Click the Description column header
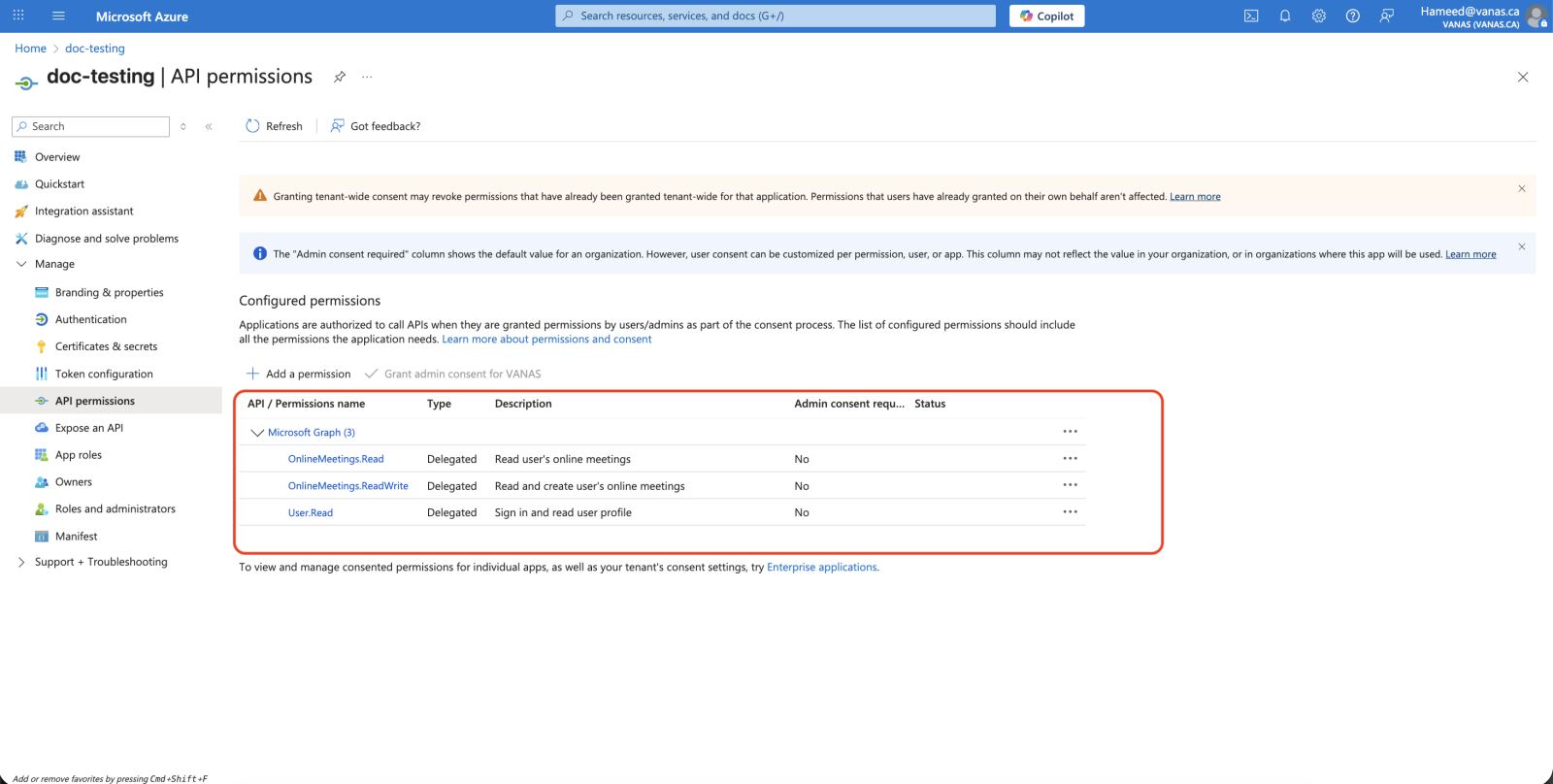This screenshot has width=1553, height=784. [523, 404]
